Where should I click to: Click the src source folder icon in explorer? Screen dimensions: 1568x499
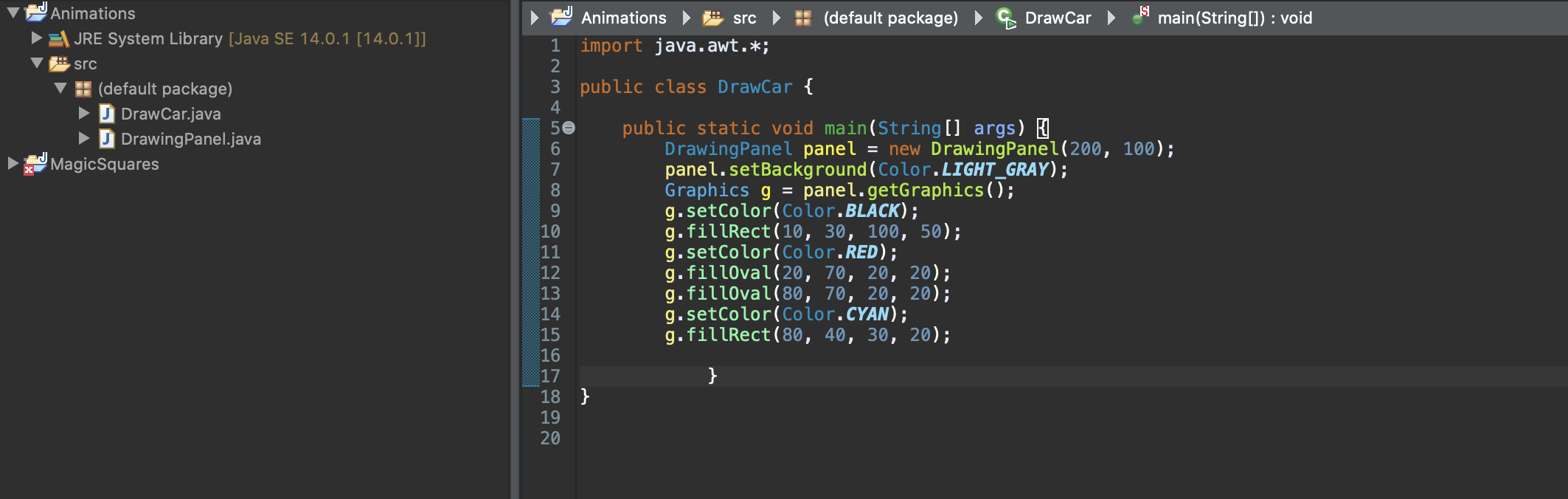click(x=59, y=64)
